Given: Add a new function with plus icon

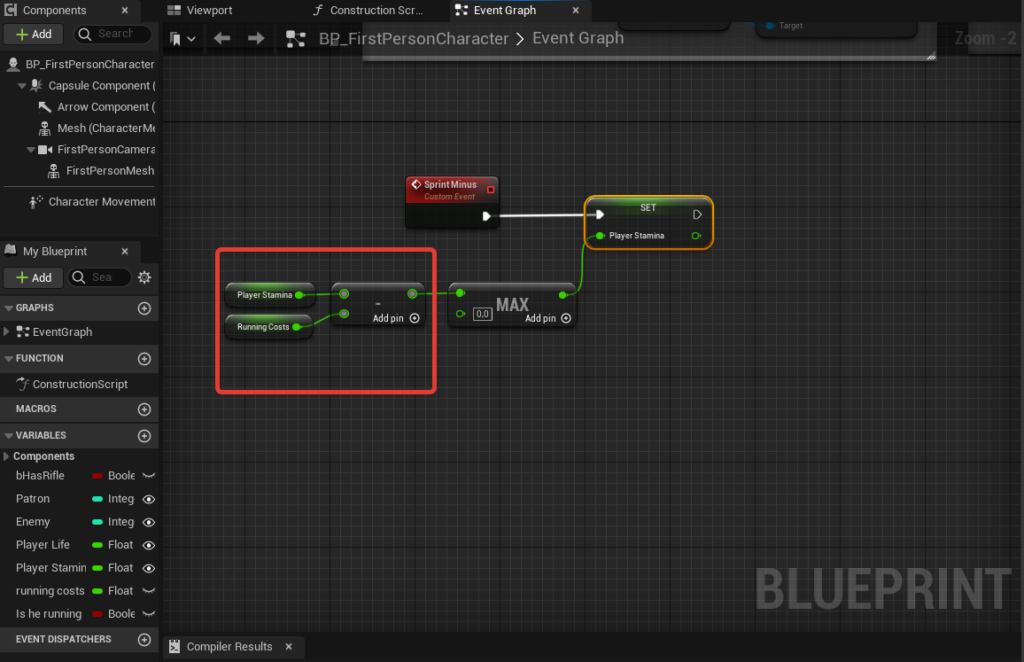Looking at the screenshot, I should tap(144, 358).
